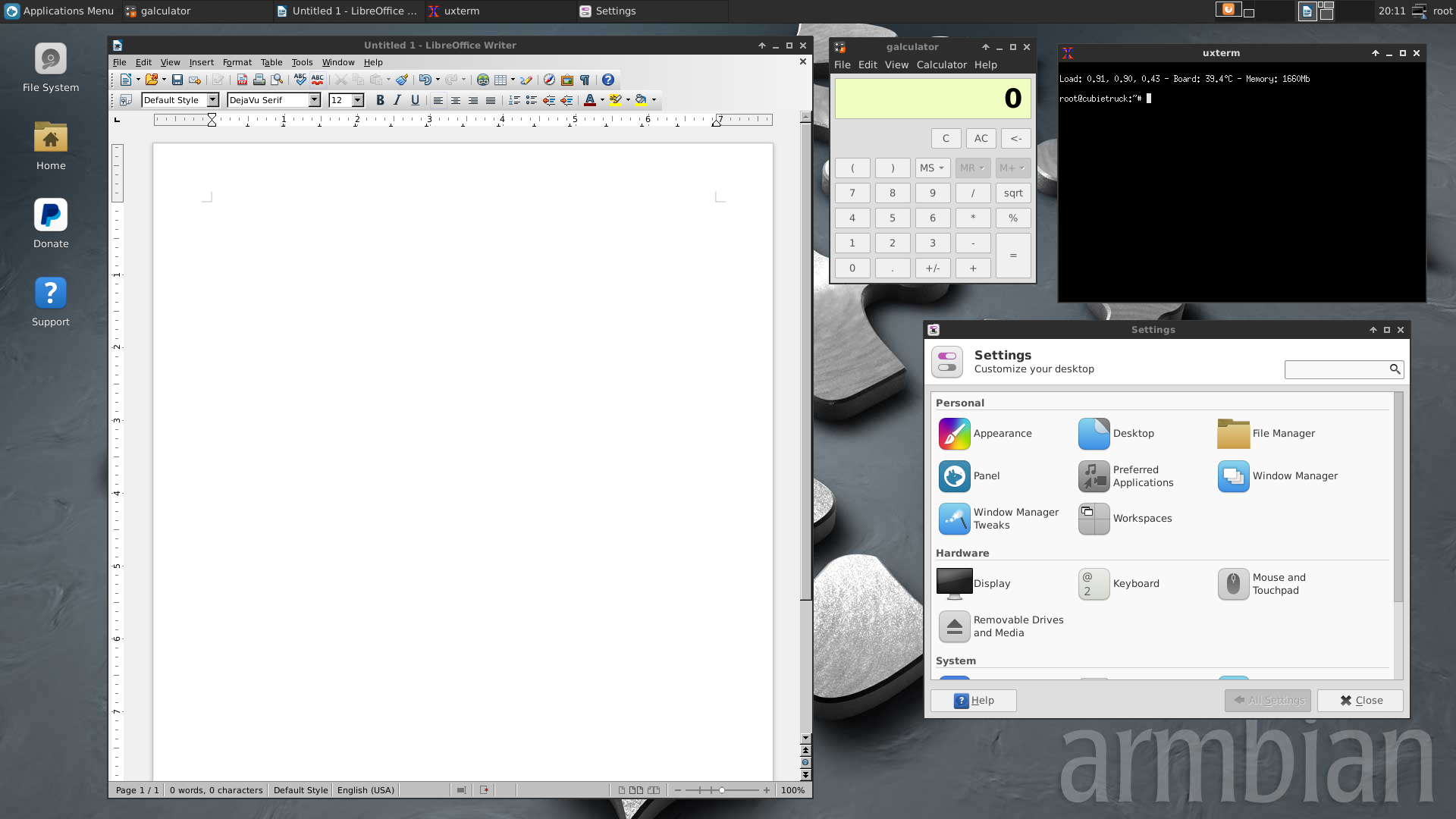
Task: Open the Hyperlink globe icon
Action: 482,80
